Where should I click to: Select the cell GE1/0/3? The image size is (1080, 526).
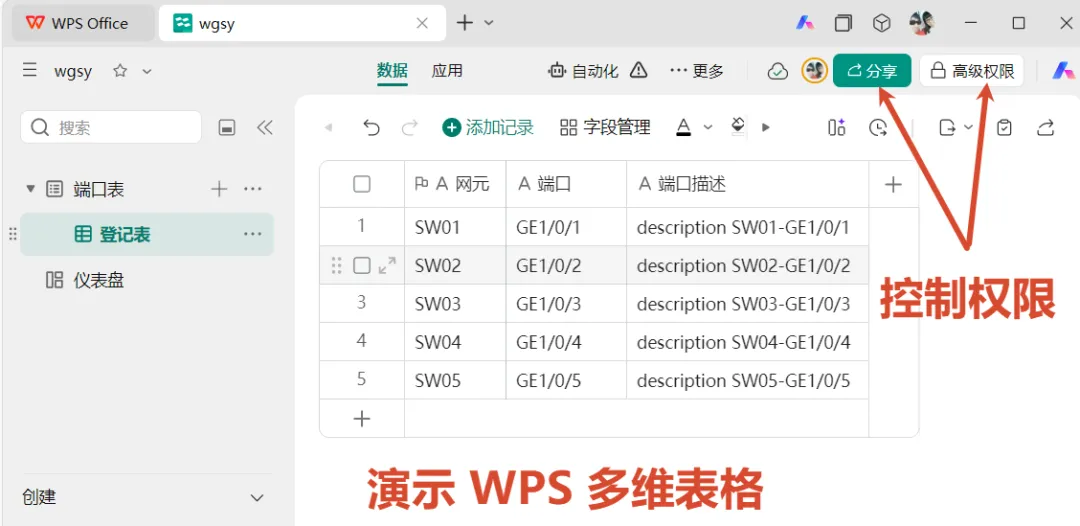point(566,304)
